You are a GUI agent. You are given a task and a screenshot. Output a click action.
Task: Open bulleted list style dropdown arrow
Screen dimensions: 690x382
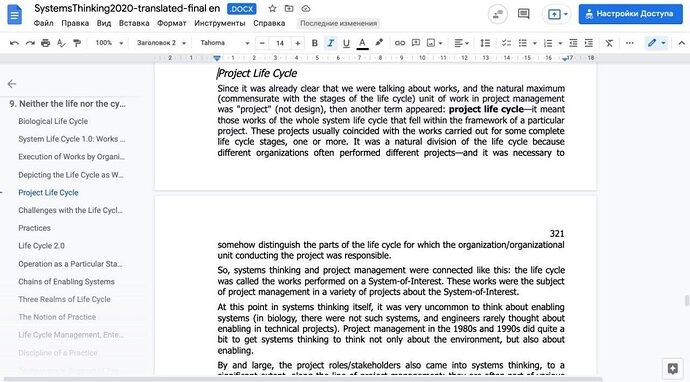pyautogui.click(x=535, y=43)
